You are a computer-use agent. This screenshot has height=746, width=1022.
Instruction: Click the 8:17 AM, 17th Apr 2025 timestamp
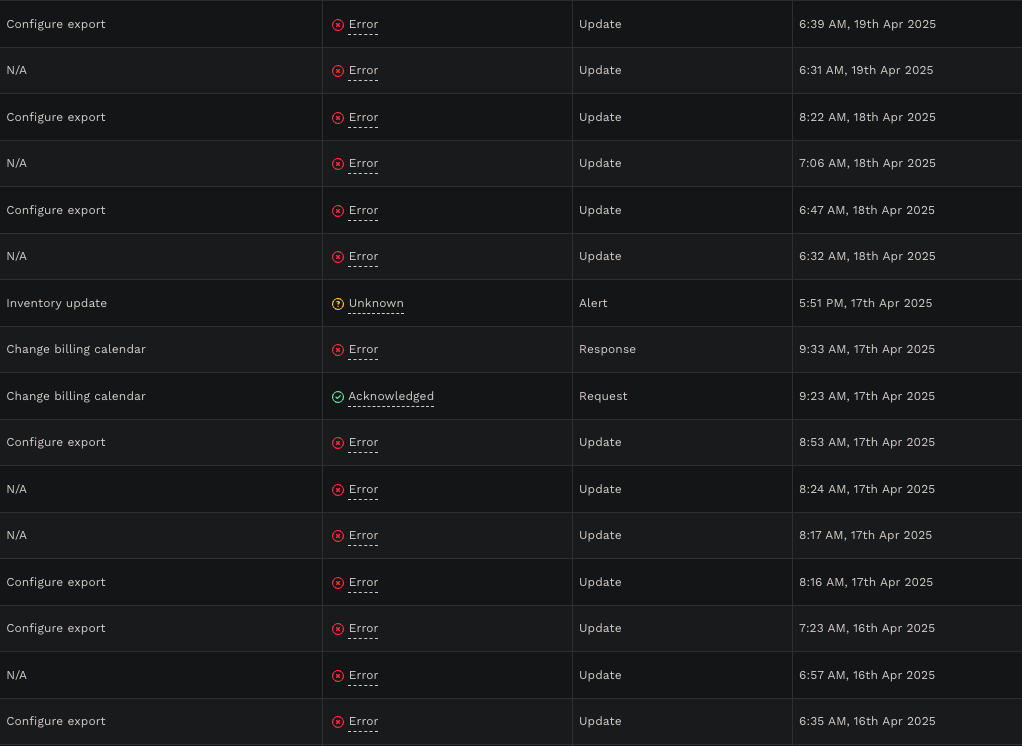pos(866,535)
